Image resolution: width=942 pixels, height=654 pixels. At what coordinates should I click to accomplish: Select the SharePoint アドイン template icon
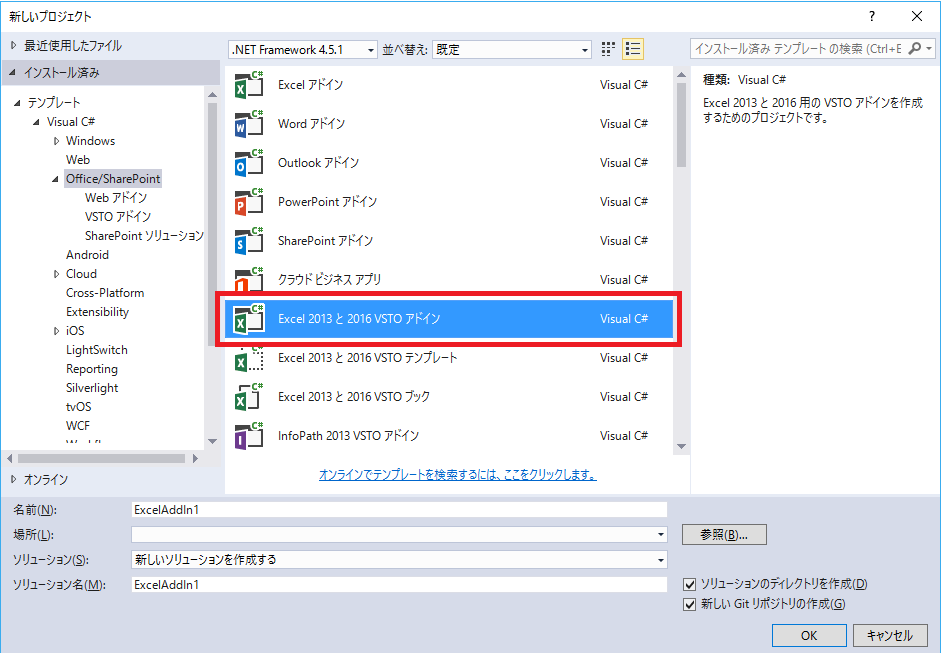(249, 241)
